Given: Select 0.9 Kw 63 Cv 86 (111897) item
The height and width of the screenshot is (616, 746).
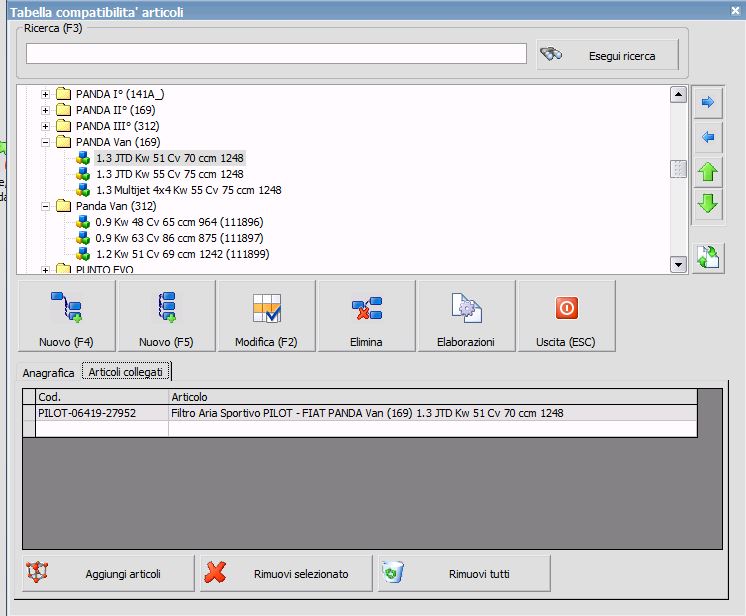Looking at the screenshot, I should tap(179, 238).
